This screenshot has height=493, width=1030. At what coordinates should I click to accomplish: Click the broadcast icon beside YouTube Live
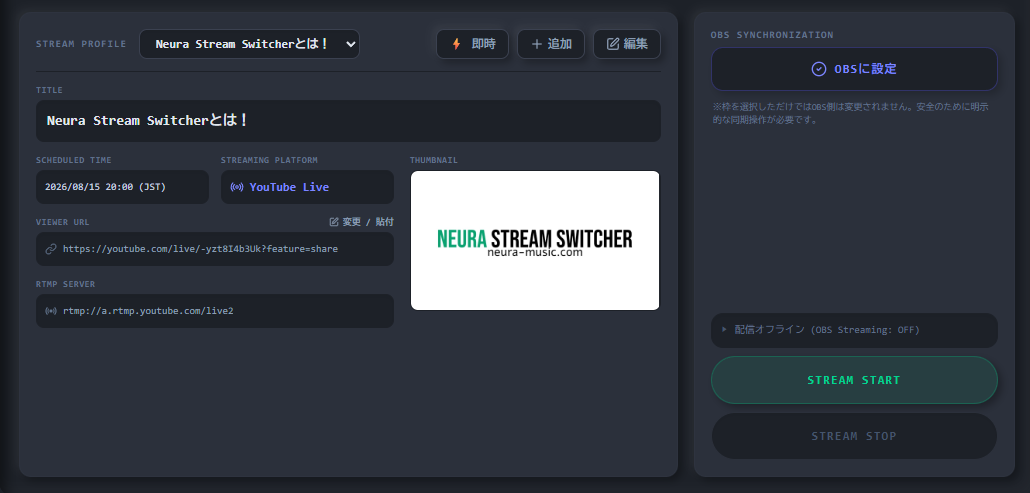(237, 187)
